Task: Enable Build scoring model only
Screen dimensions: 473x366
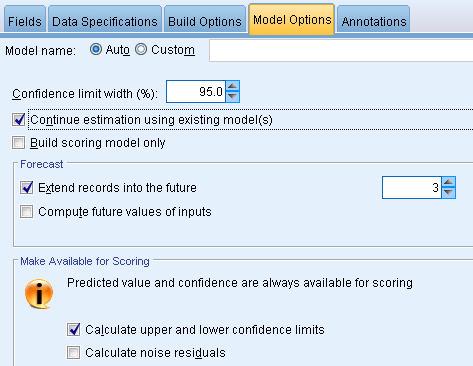Action: [18, 143]
